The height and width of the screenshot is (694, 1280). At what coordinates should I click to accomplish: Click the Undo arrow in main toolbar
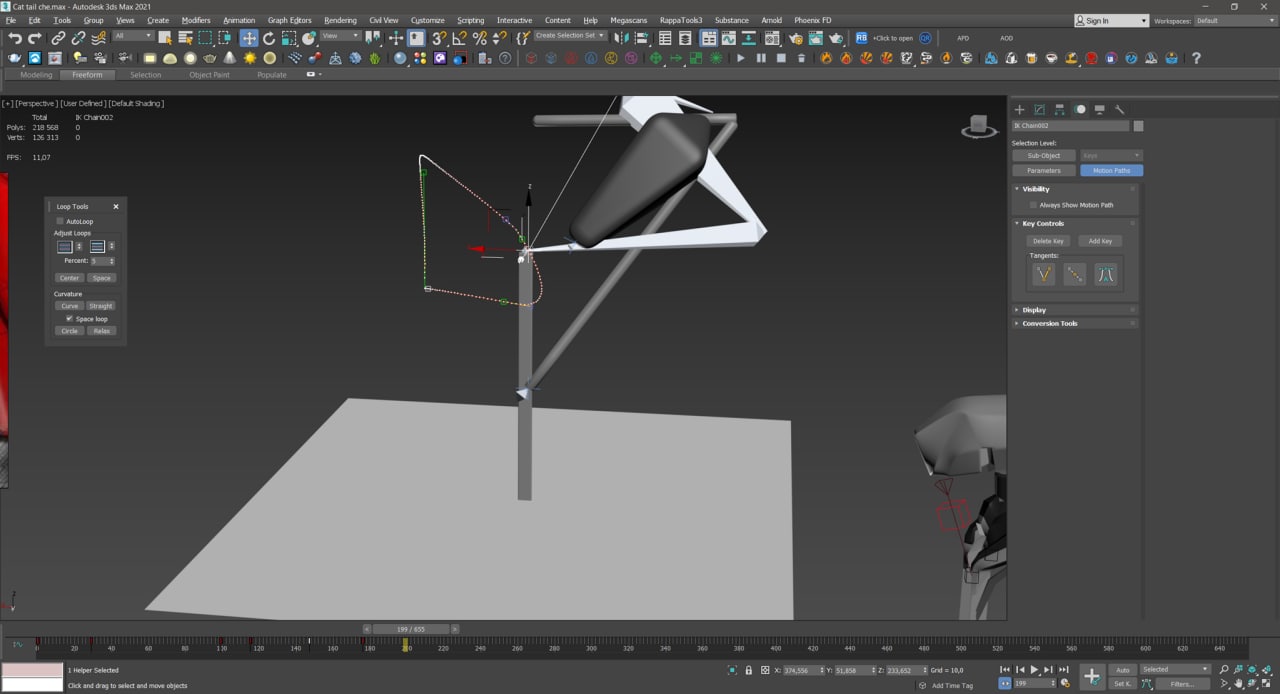tap(14, 38)
